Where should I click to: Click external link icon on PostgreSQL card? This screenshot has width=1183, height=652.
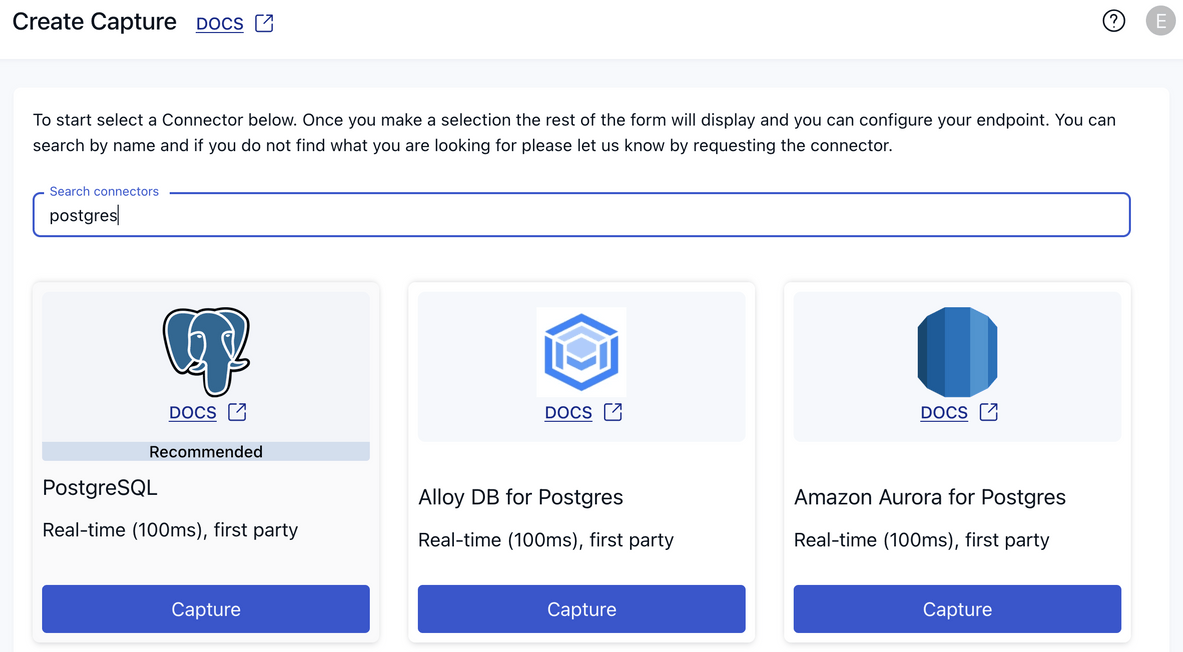[237, 412]
